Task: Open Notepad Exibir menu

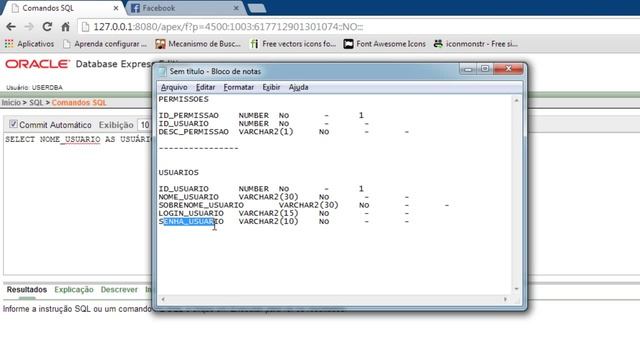Action: point(271,87)
